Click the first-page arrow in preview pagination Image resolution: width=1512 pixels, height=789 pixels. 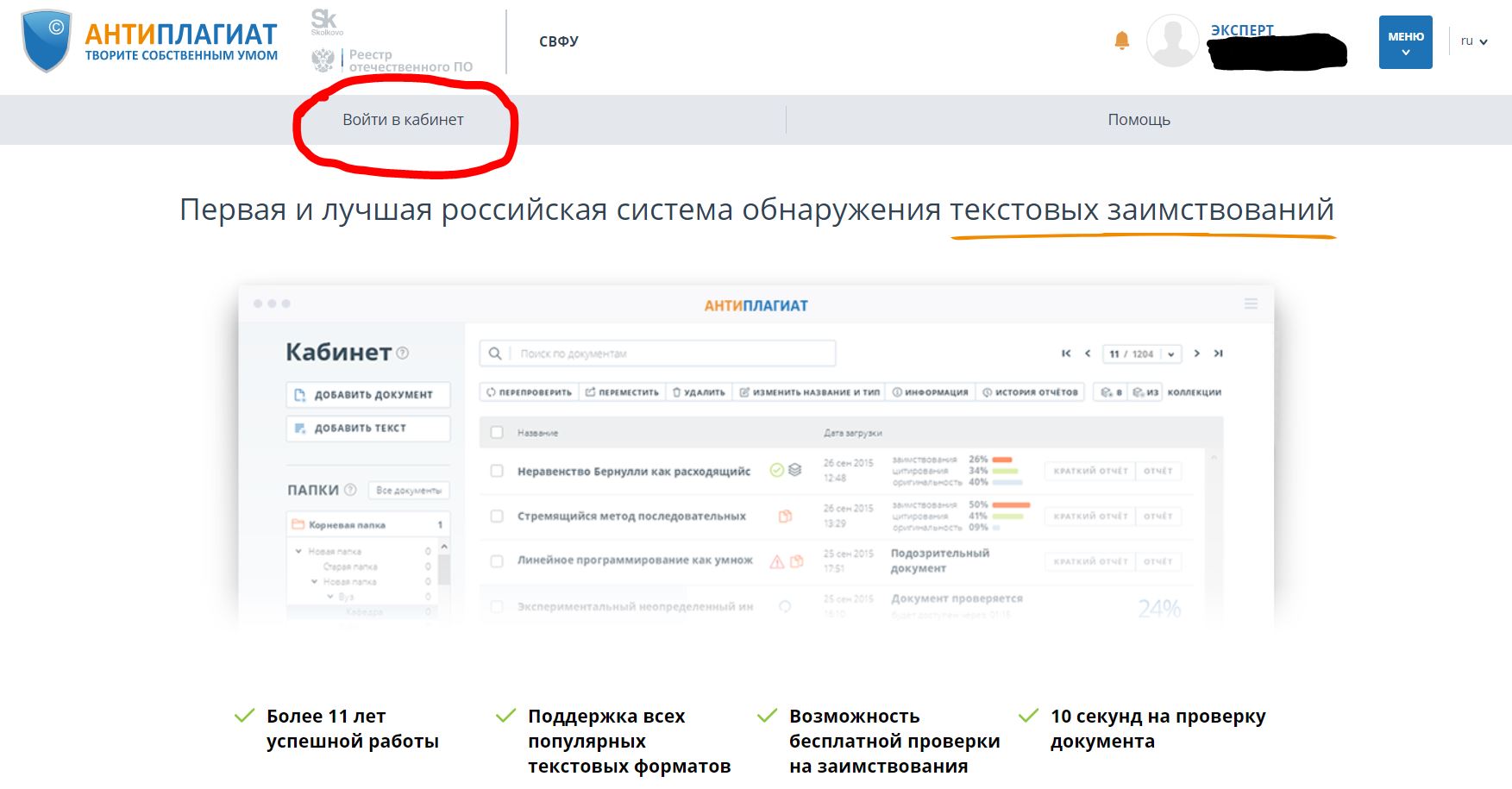pos(1066,354)
